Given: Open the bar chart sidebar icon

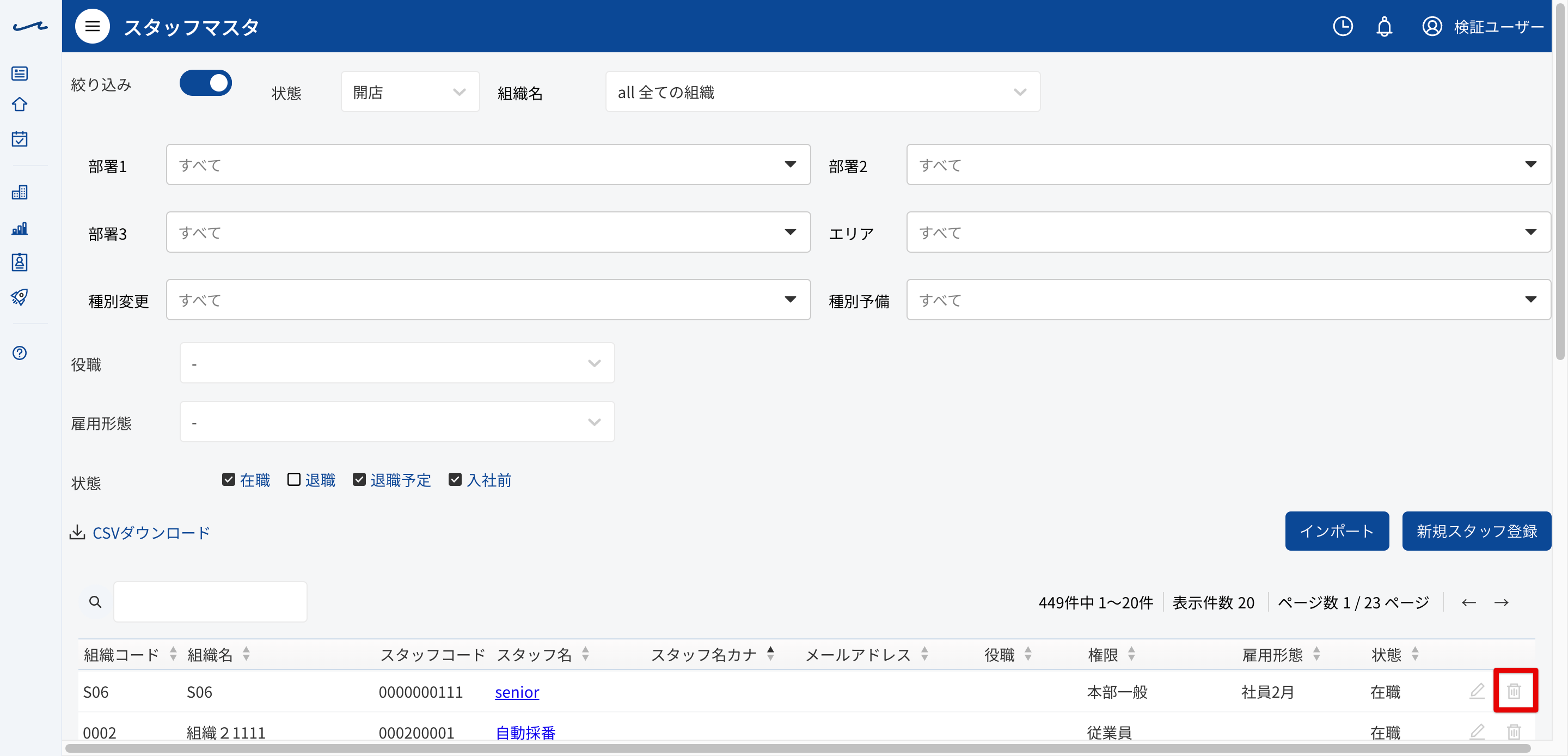Looking at the screenshot, I should (x=20, y=228).
